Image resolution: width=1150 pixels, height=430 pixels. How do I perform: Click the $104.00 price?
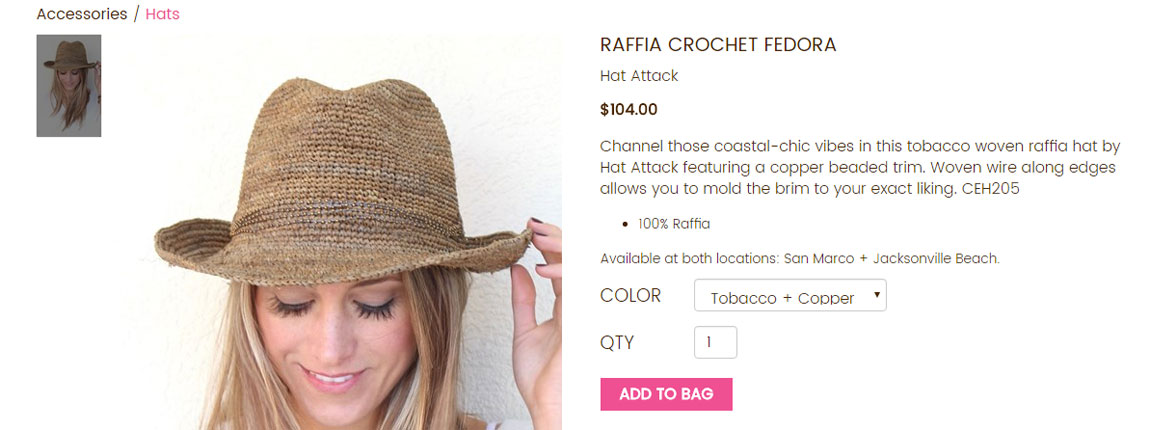[x=629, y=109]
